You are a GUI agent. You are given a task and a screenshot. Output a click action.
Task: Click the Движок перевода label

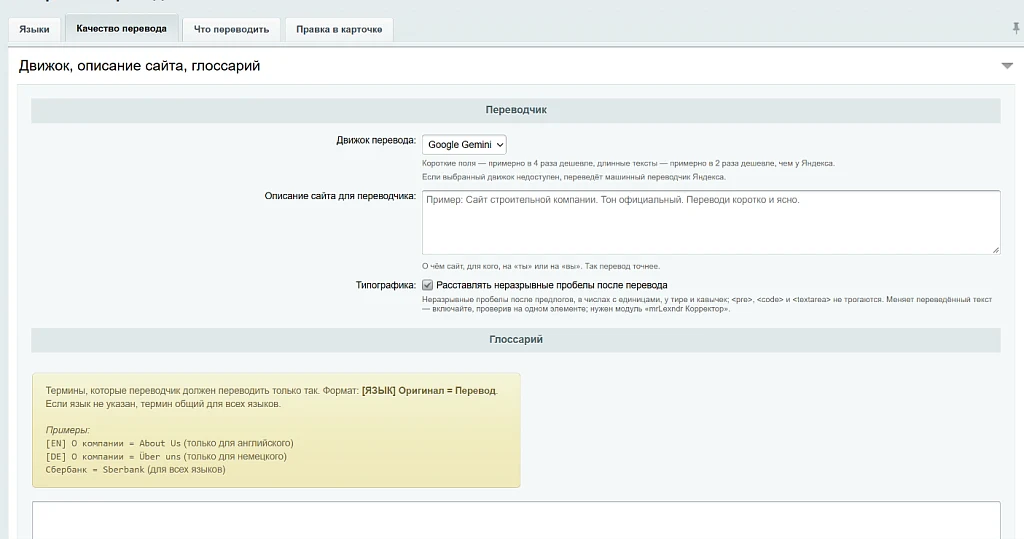tap(376, 140)
